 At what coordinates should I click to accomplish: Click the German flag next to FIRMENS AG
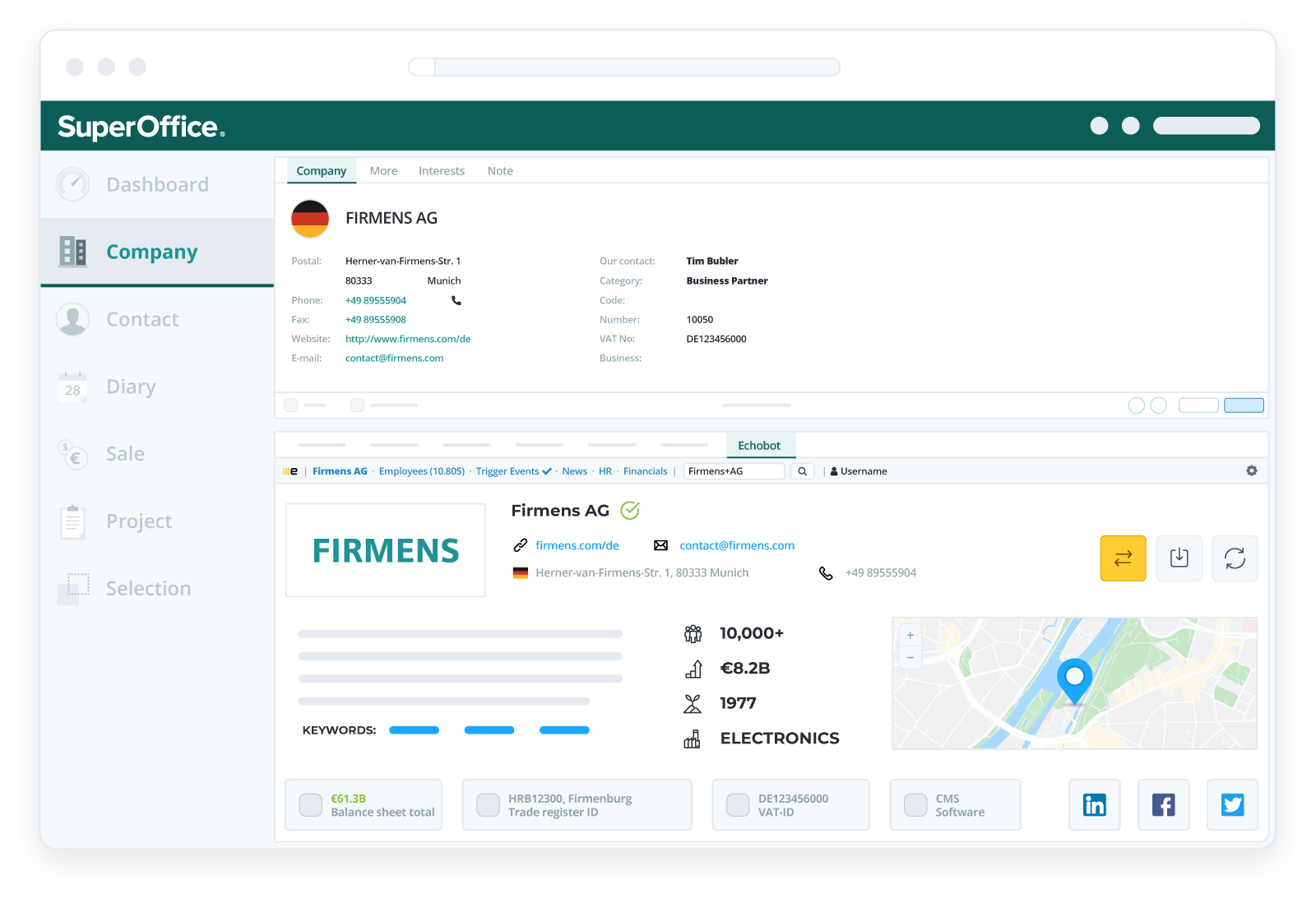pyautogui.click(x=310, y=219)
